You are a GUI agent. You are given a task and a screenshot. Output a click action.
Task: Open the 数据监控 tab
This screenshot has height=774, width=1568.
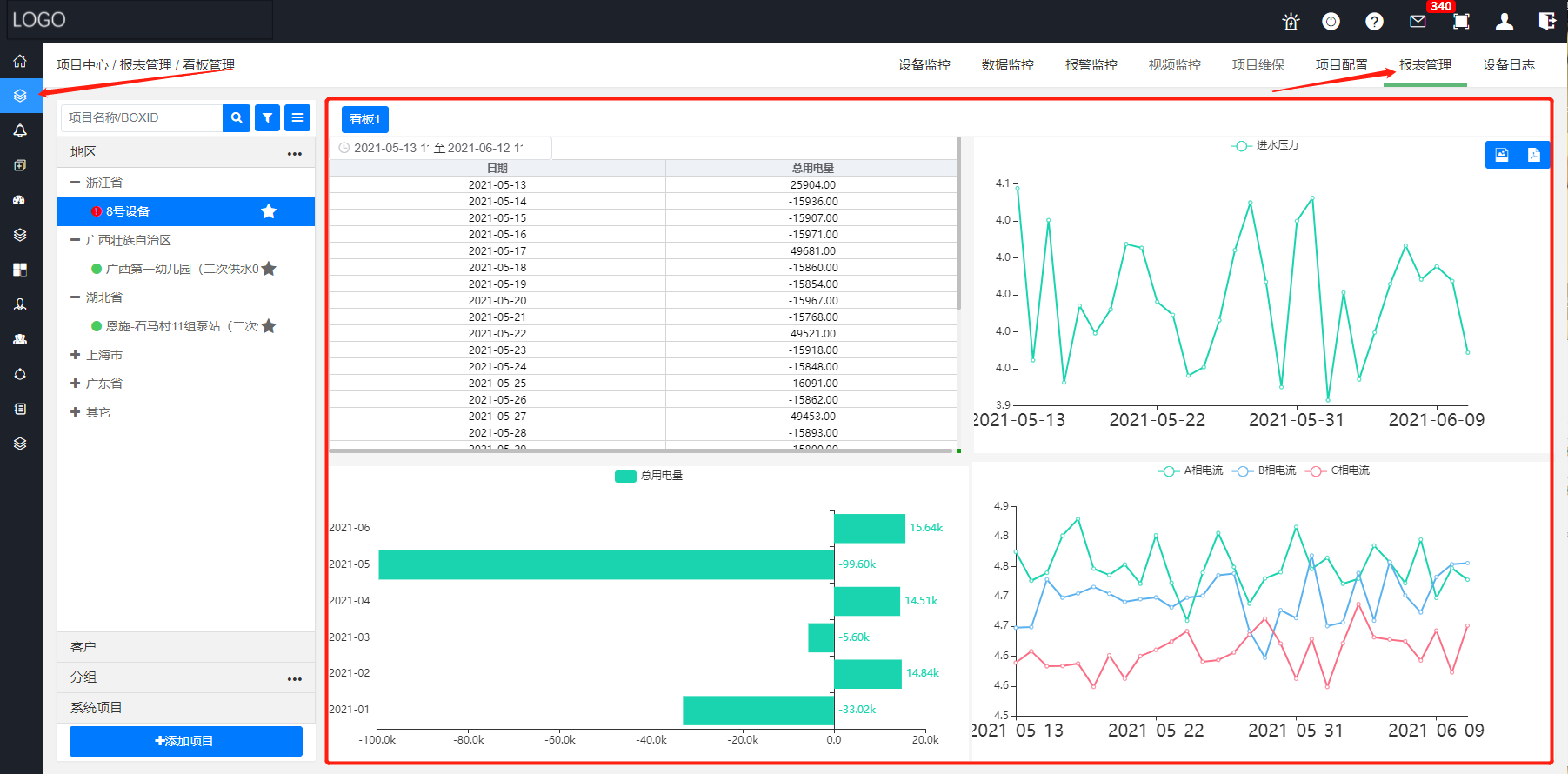point(1008,65)
